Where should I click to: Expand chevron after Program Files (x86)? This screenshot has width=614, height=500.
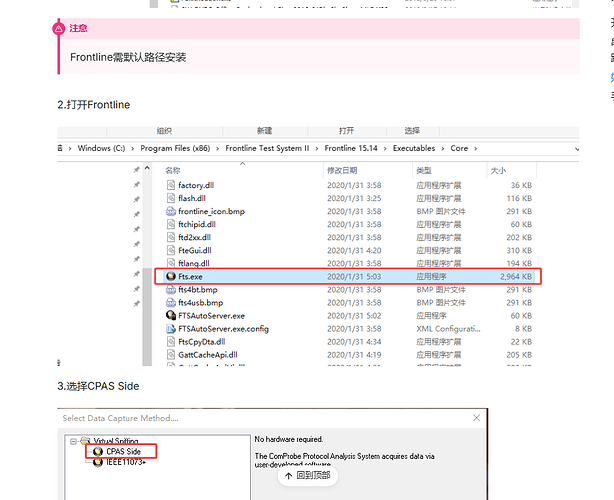tap(217, 148)
